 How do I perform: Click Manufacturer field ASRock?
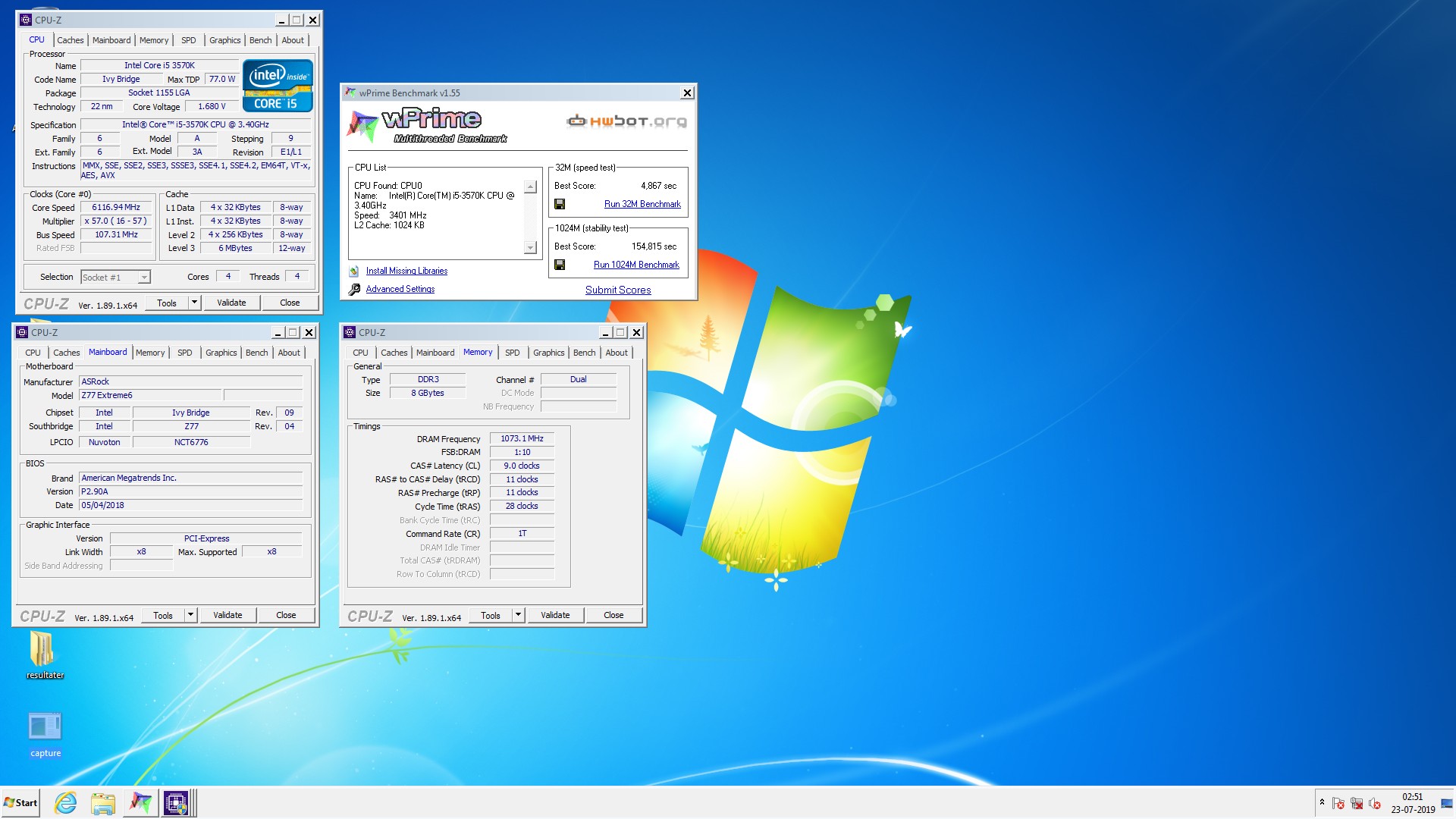tap(190, 381)
